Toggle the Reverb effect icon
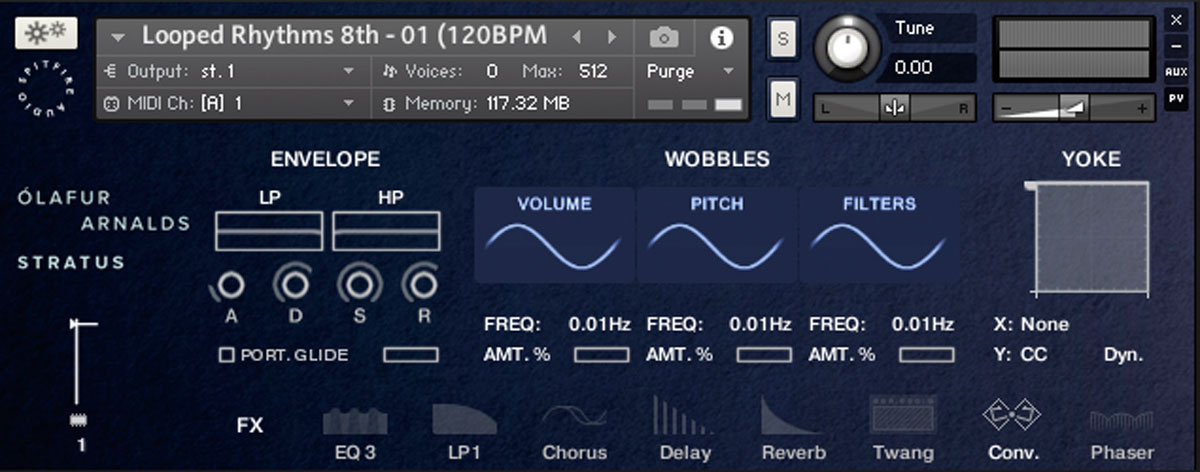1200x472 pixels. [793, 415]
